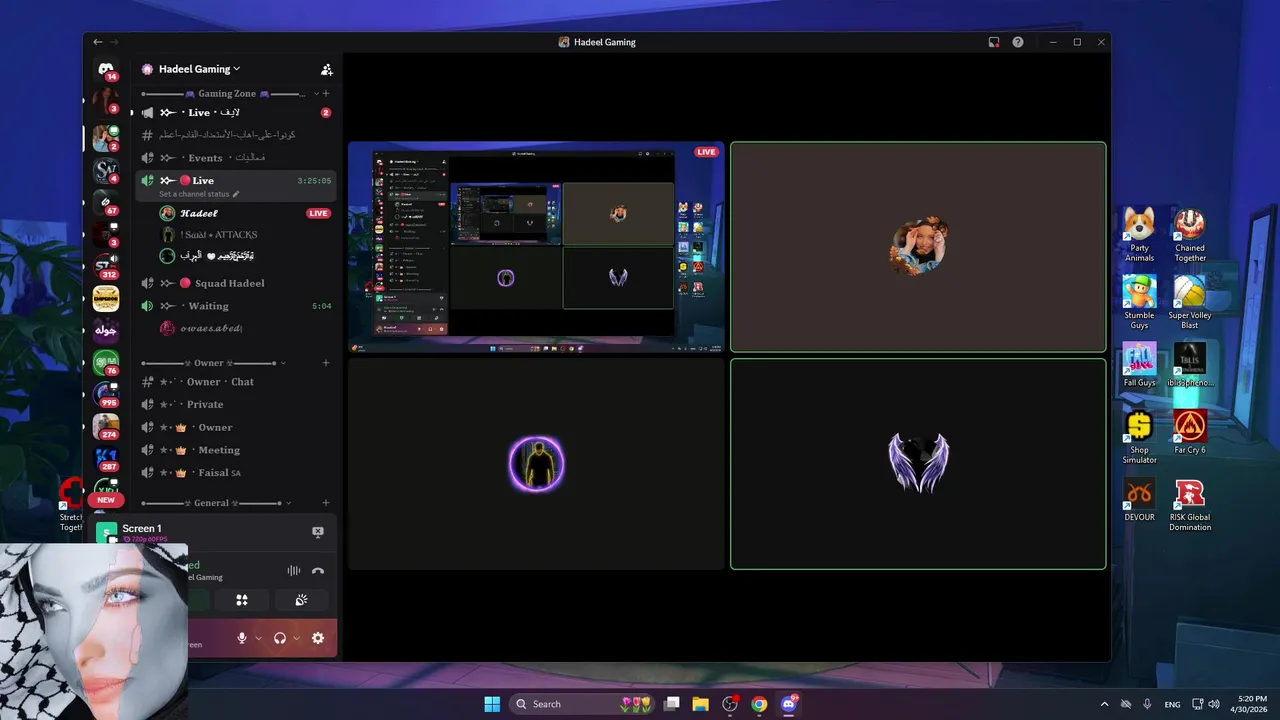
Task: Join the Waiting voice channel
Action: click(x=235, y=306)
